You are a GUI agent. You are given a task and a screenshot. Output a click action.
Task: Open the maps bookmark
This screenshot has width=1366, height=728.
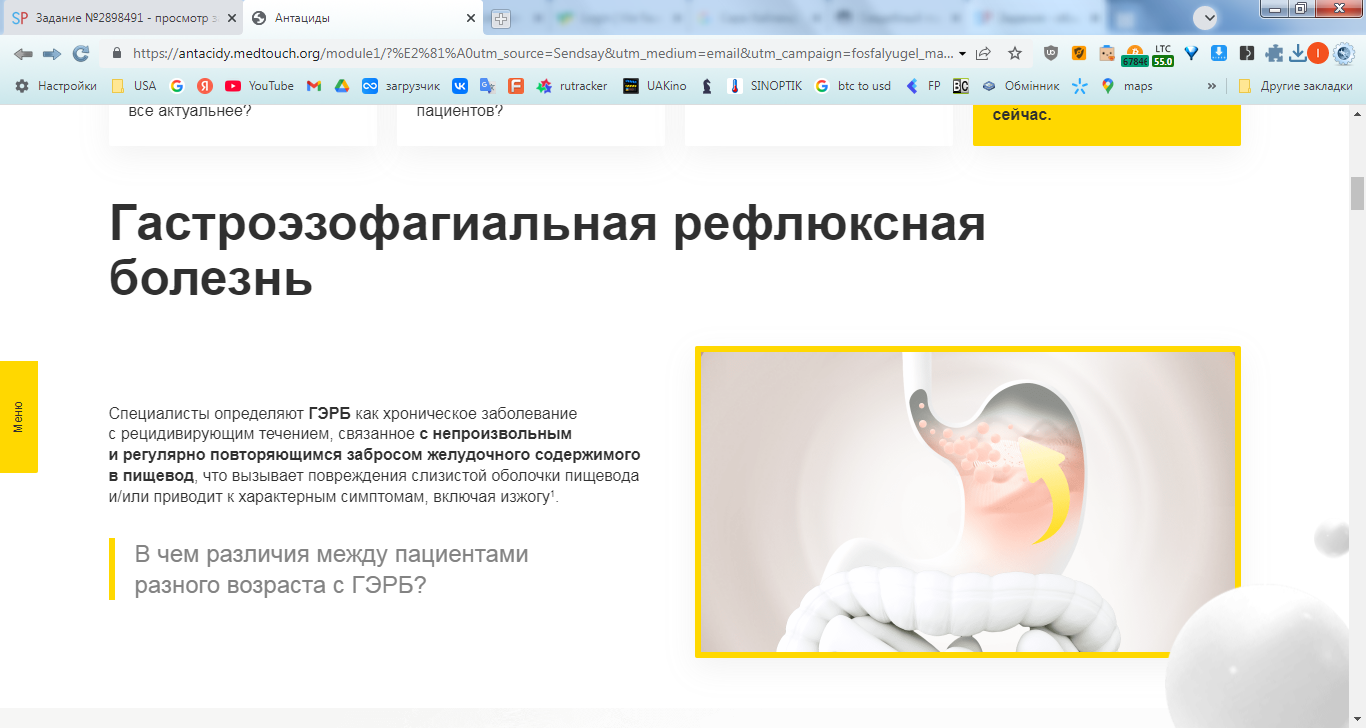[1127, 86]
